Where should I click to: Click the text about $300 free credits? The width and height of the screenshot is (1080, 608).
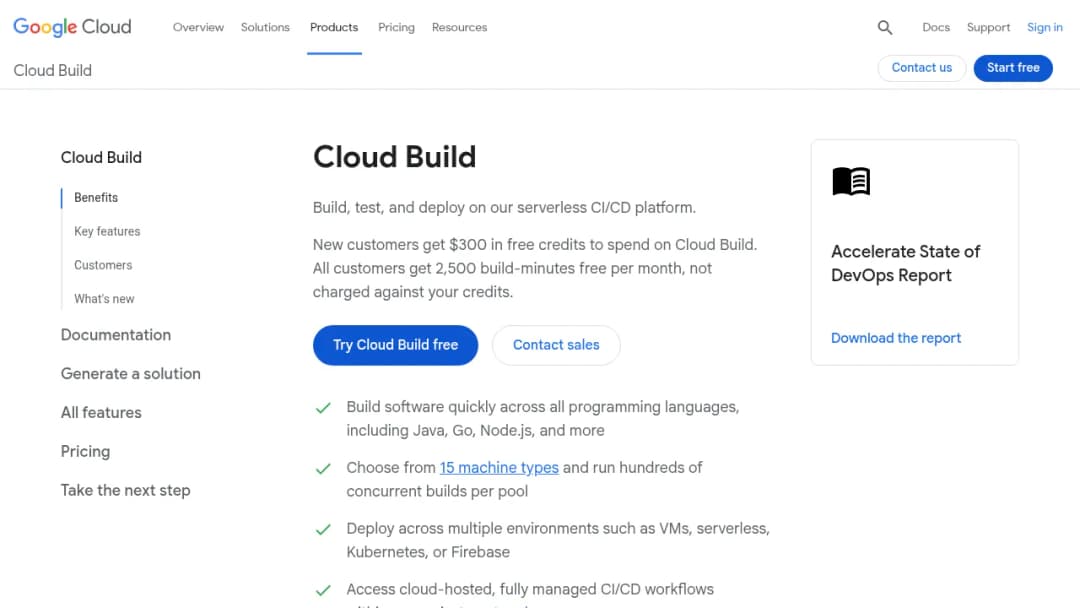[535, 269]
